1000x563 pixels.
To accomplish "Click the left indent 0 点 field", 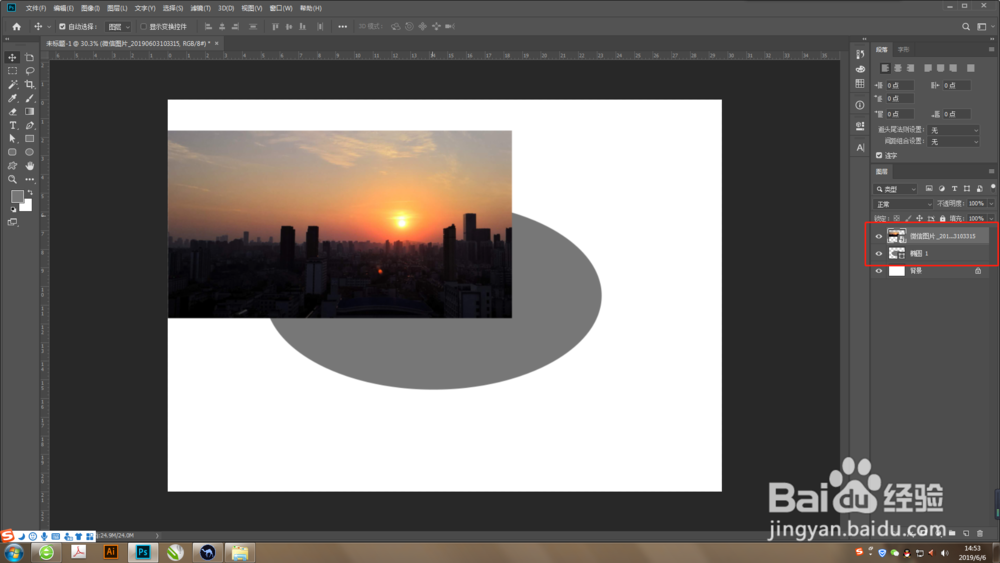I will click(900, 85).
